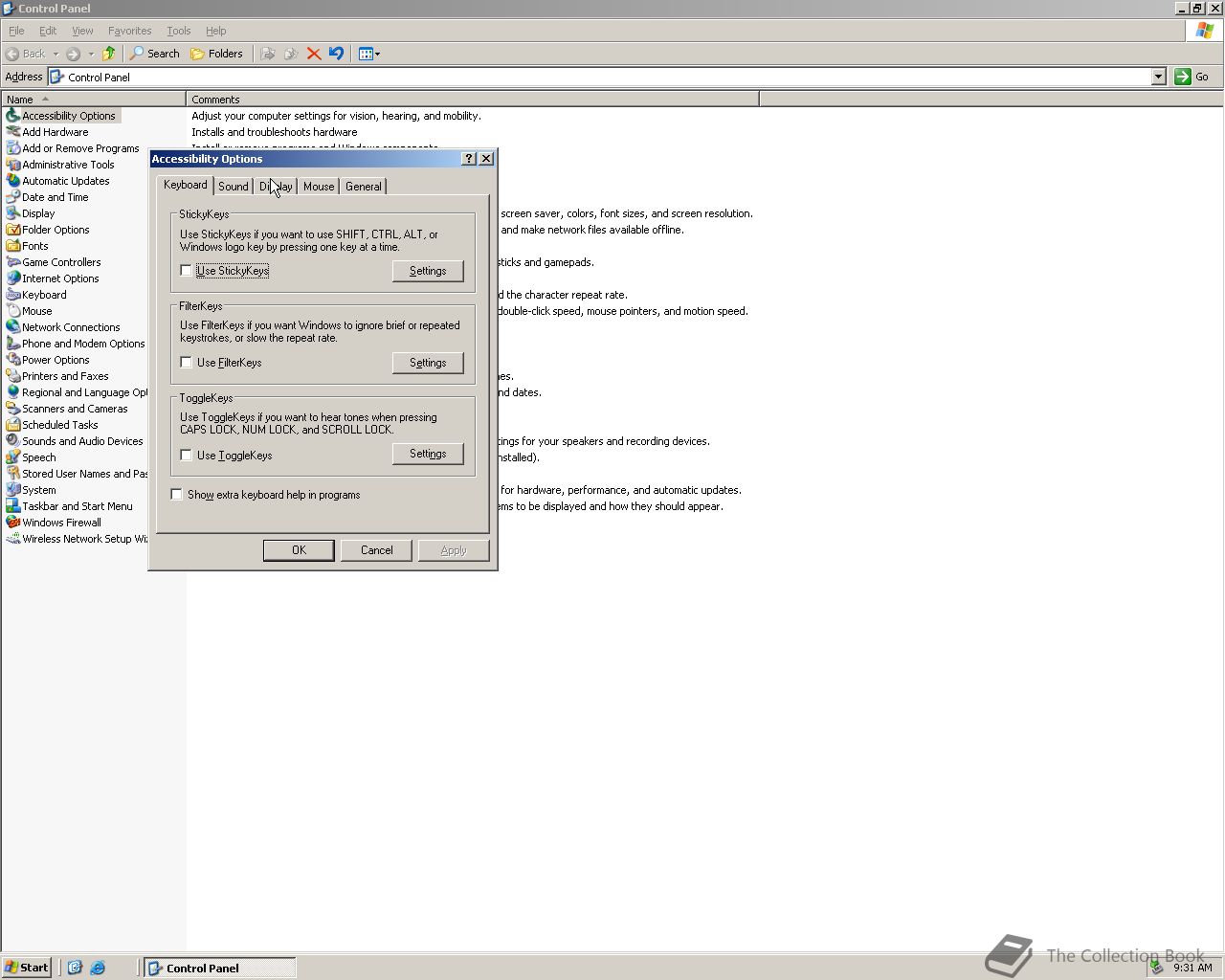Open the Start menu
The image size is (1225, 980).
pos(27,968)
